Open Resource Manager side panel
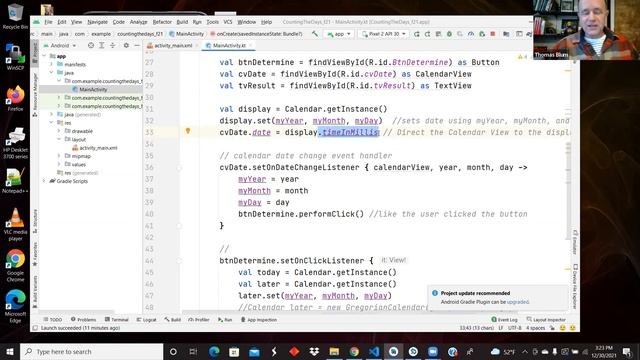The image size is (640, 360). [x=35, y=95]
